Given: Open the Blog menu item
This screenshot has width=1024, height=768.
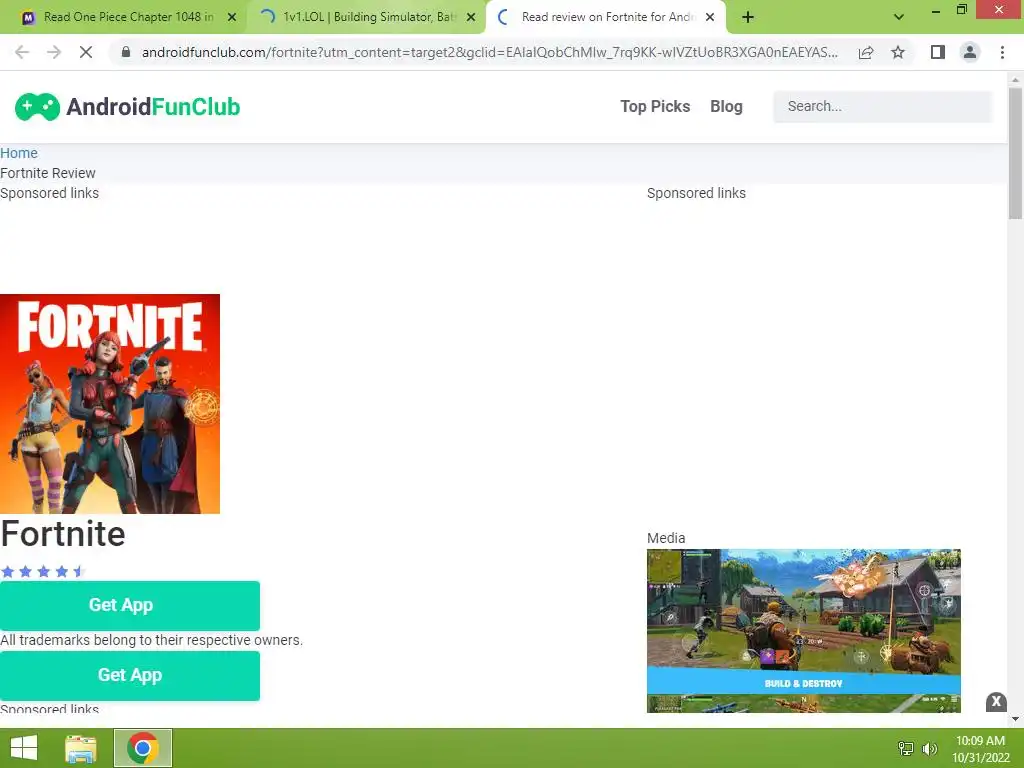Looking at the screenshot, I should pos(726,106).
